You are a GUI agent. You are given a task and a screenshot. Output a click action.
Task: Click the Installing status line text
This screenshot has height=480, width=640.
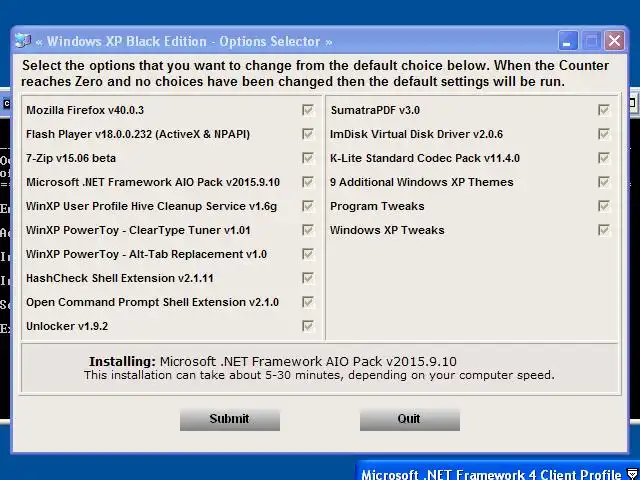273,362
